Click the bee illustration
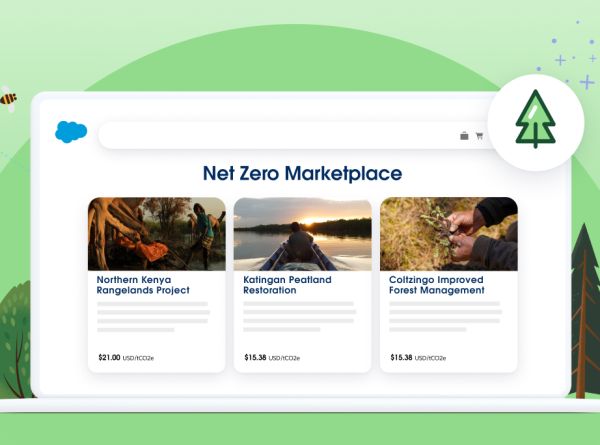This screenshot has width=600, height=445. pos(8,99)
